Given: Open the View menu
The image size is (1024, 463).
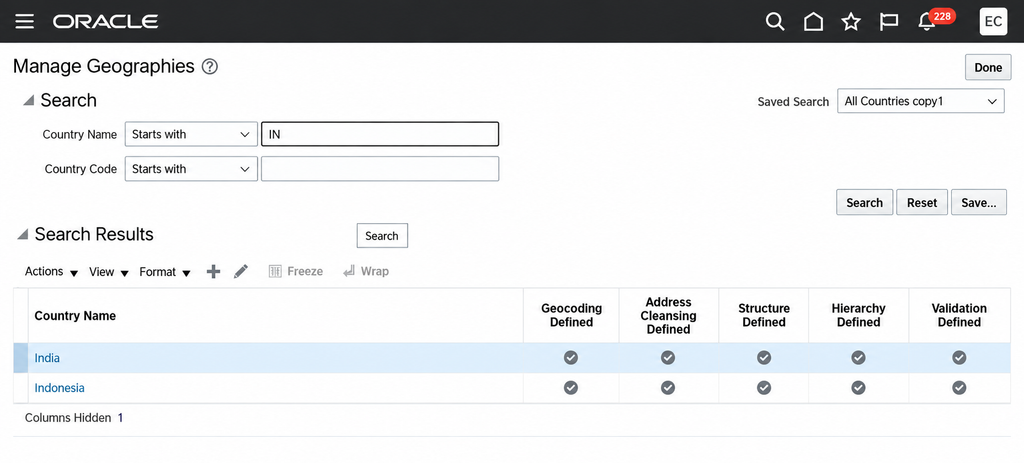Looking at the screenshot, I should pos(109,272).
